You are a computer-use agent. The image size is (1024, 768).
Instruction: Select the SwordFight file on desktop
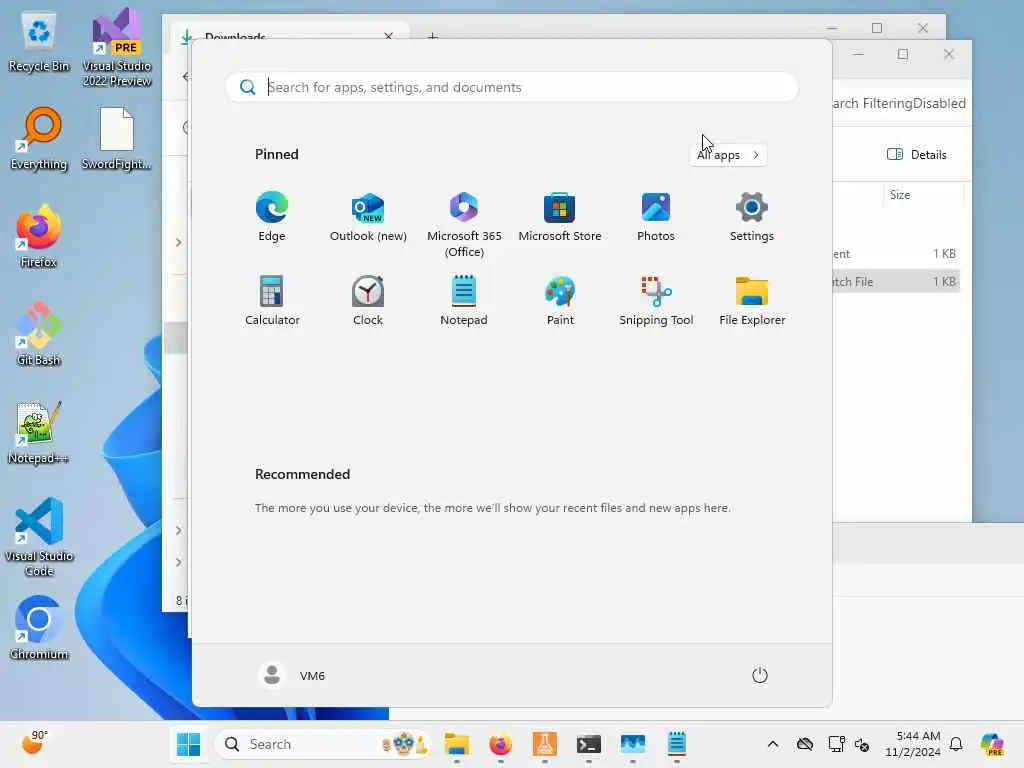pyautogui.click(x=116, y=138)
